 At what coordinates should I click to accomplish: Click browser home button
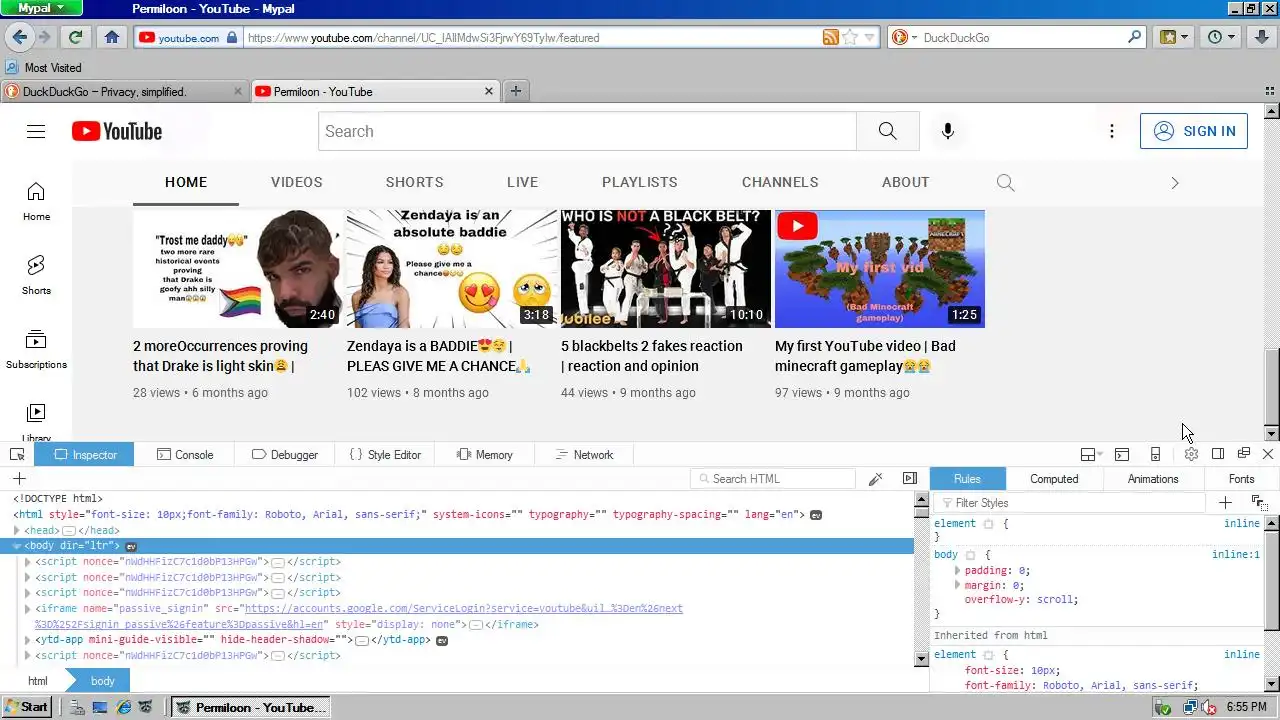click(112, 37)
